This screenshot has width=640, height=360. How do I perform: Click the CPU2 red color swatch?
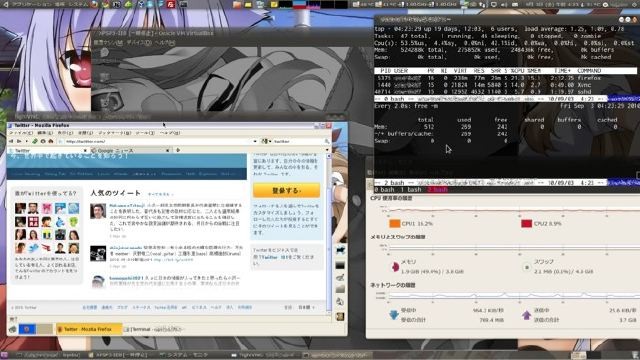(527, 224)
